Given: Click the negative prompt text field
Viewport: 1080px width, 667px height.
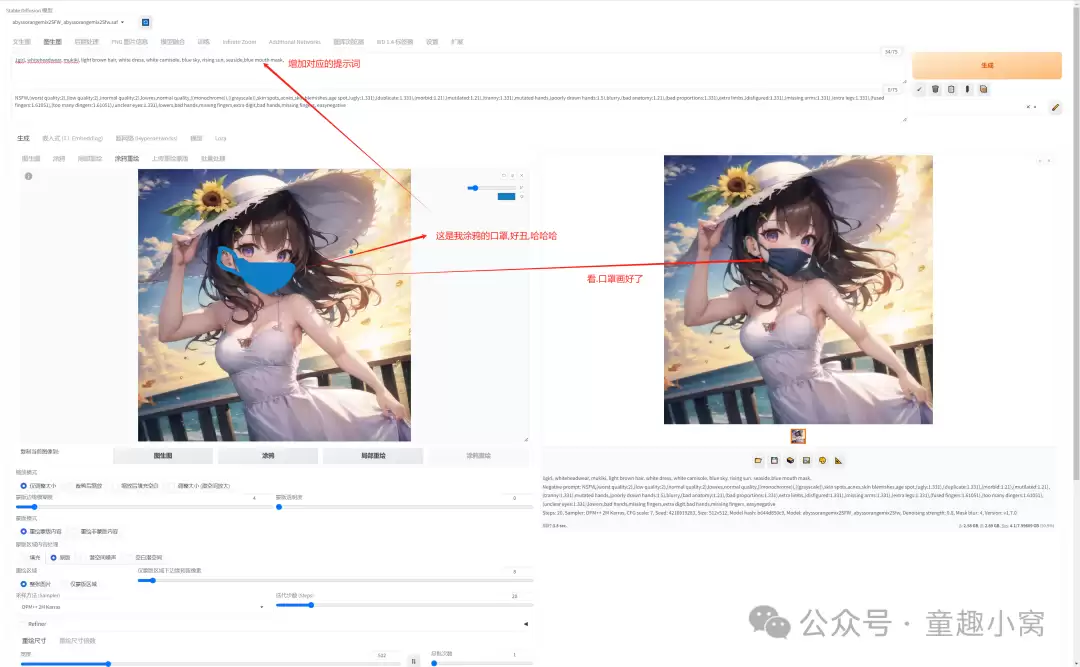Looking at the screenshot, I should pyautogui.click(x=457, y=106).
